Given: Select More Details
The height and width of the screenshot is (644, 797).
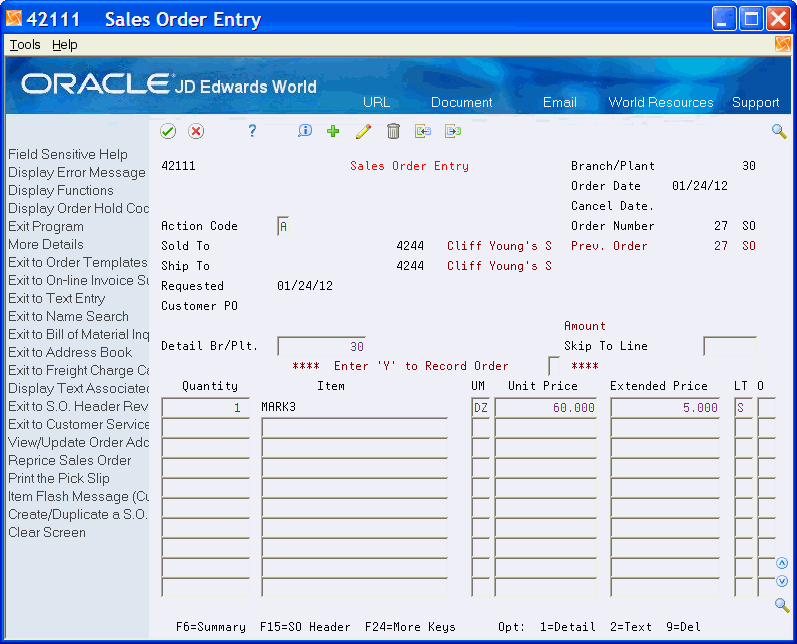Looking at the screenshot, I should pos(46,244).
